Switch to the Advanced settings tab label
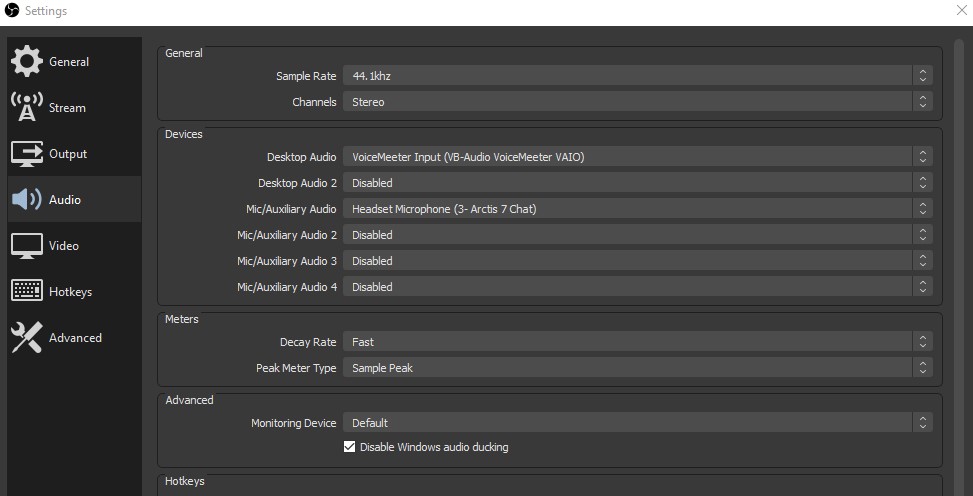Screen dimensions: 973x496 click(75, 338)
